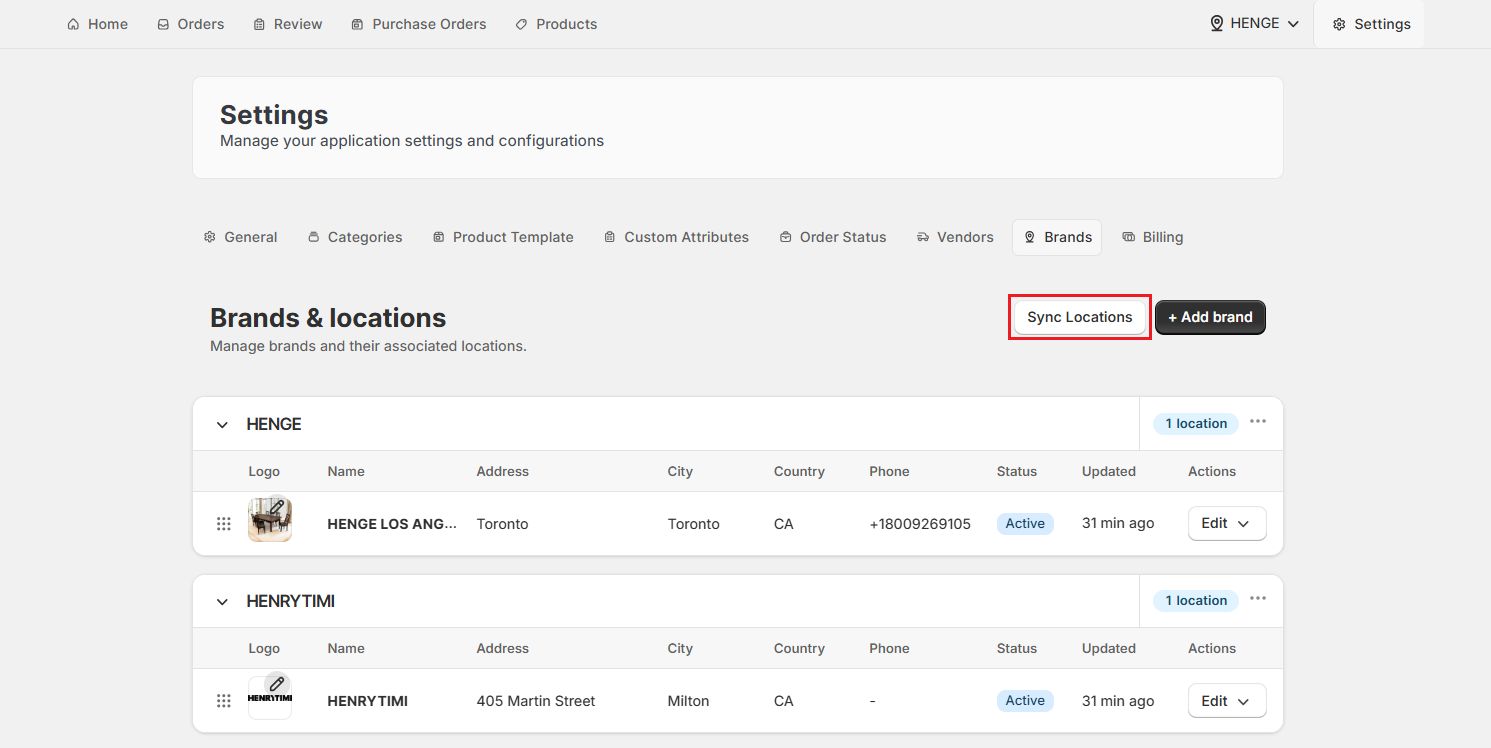Collapse the HENRYTIMI brand section chevron
Screen dimensions: 1491x748
click(x=222, y=602)
